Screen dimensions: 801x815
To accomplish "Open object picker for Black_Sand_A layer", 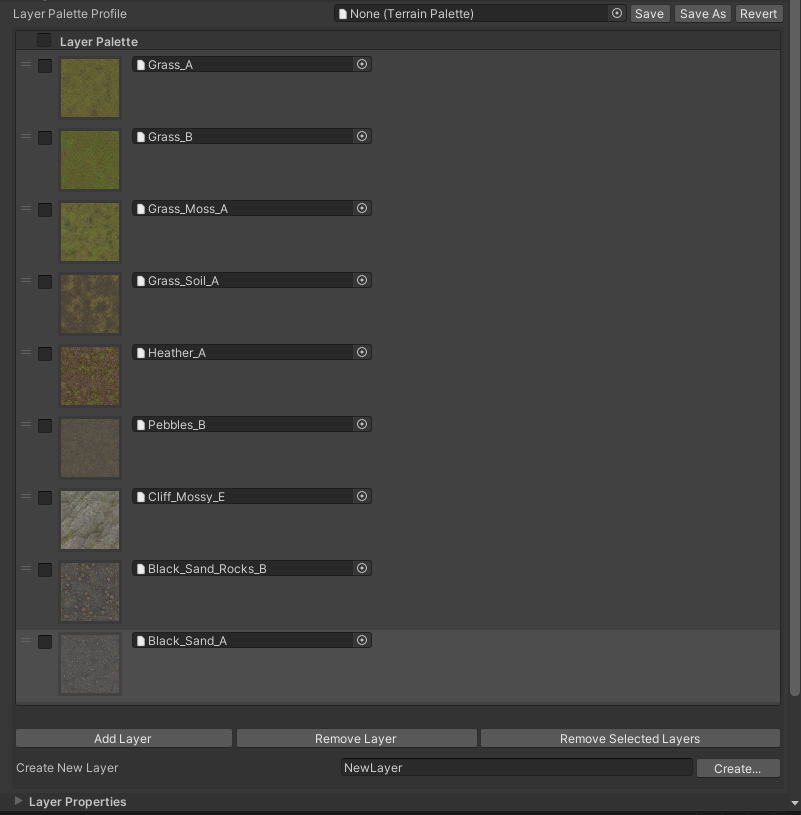I will [x=362, y=640].
